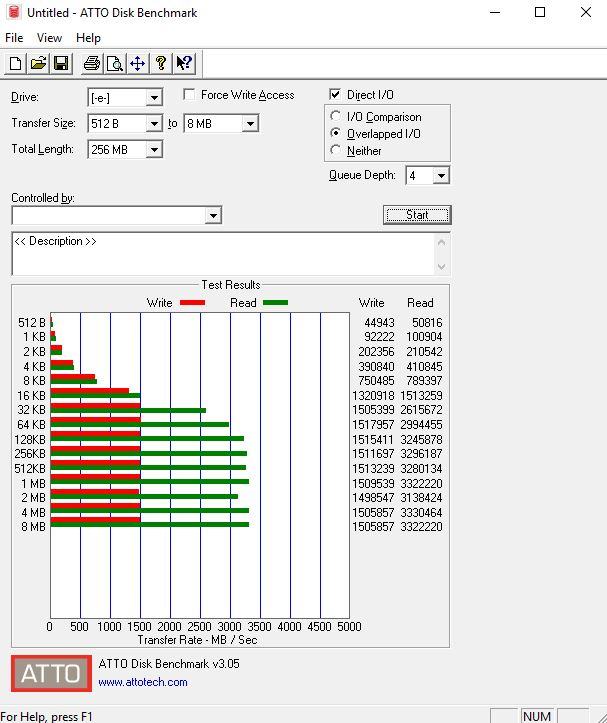607x723 pixels.
Task: Activate the context help pointer icon
Action: [x=184, y=63]
